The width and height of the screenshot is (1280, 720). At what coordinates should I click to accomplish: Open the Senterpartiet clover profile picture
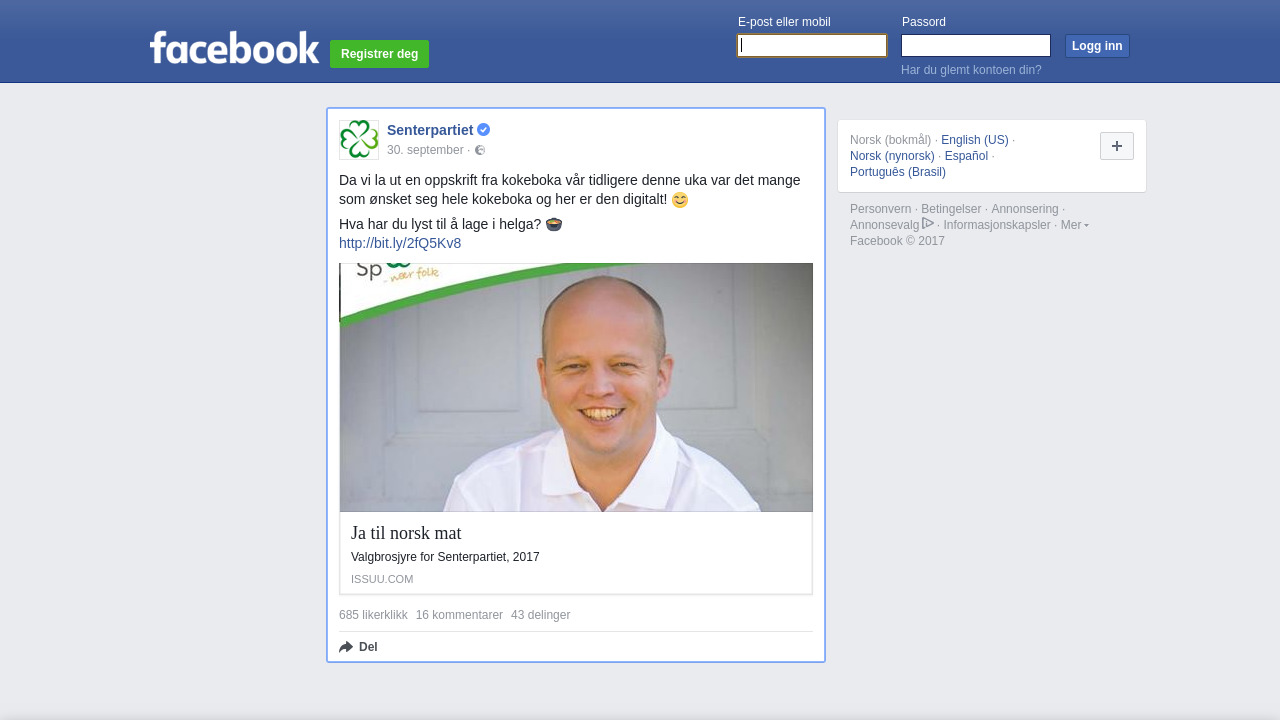(x=359, y=140)
